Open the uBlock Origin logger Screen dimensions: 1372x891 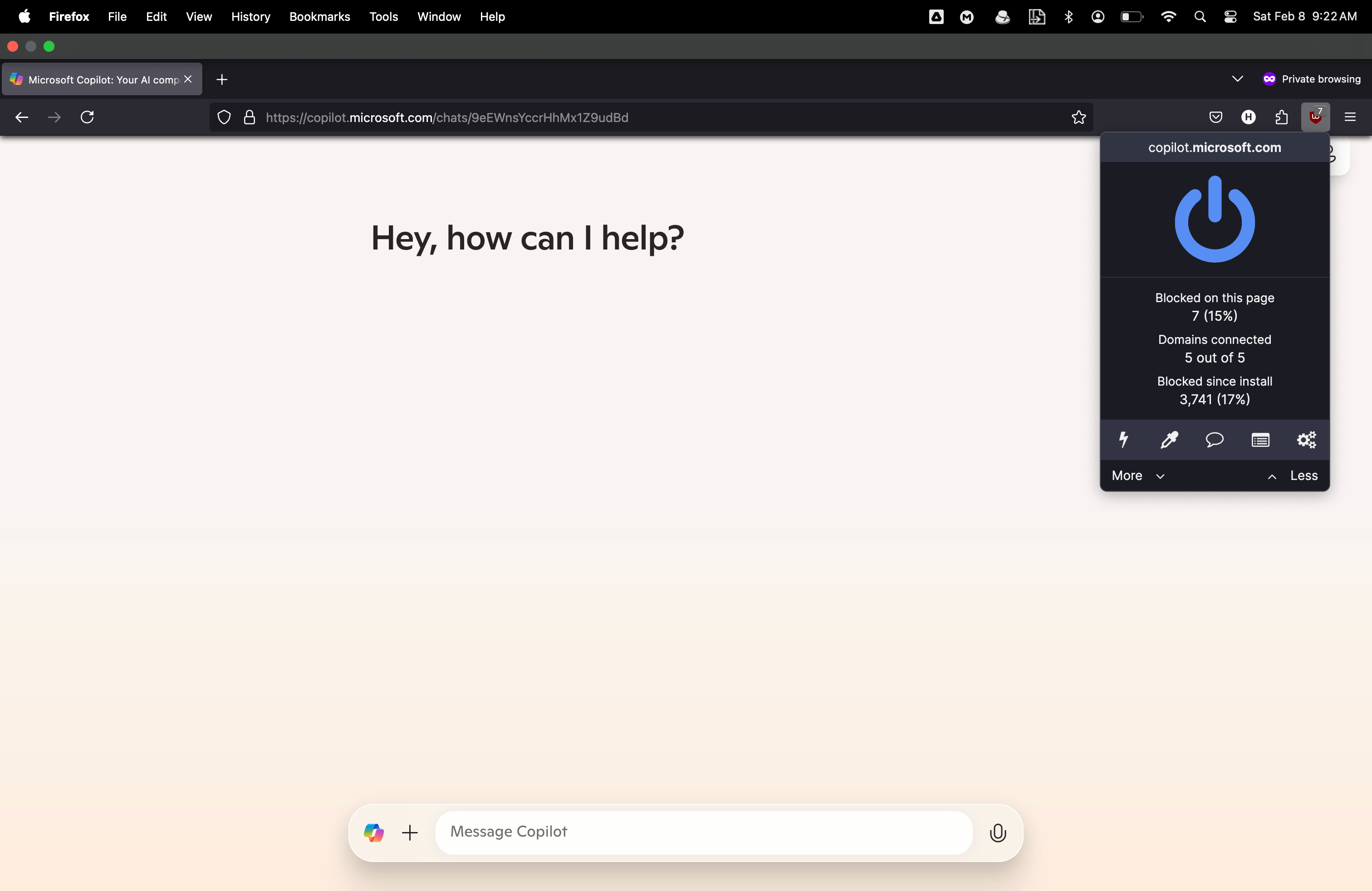[x=1260, y=440]
